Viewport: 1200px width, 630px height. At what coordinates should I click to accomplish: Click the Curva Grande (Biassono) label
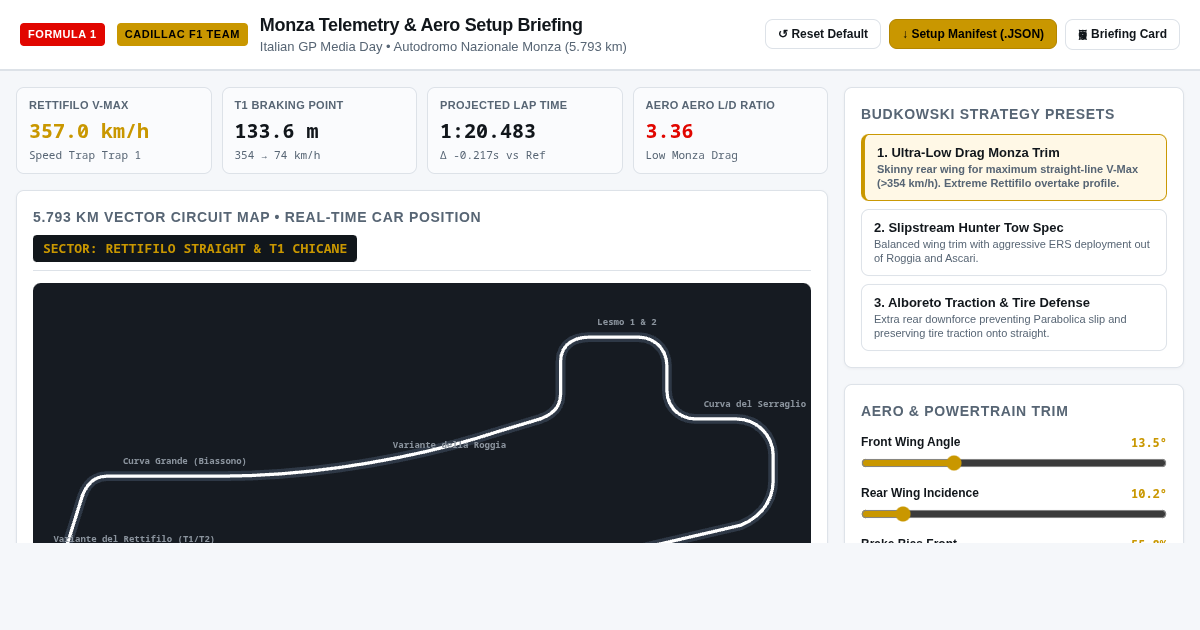click(x=185, y=461)
